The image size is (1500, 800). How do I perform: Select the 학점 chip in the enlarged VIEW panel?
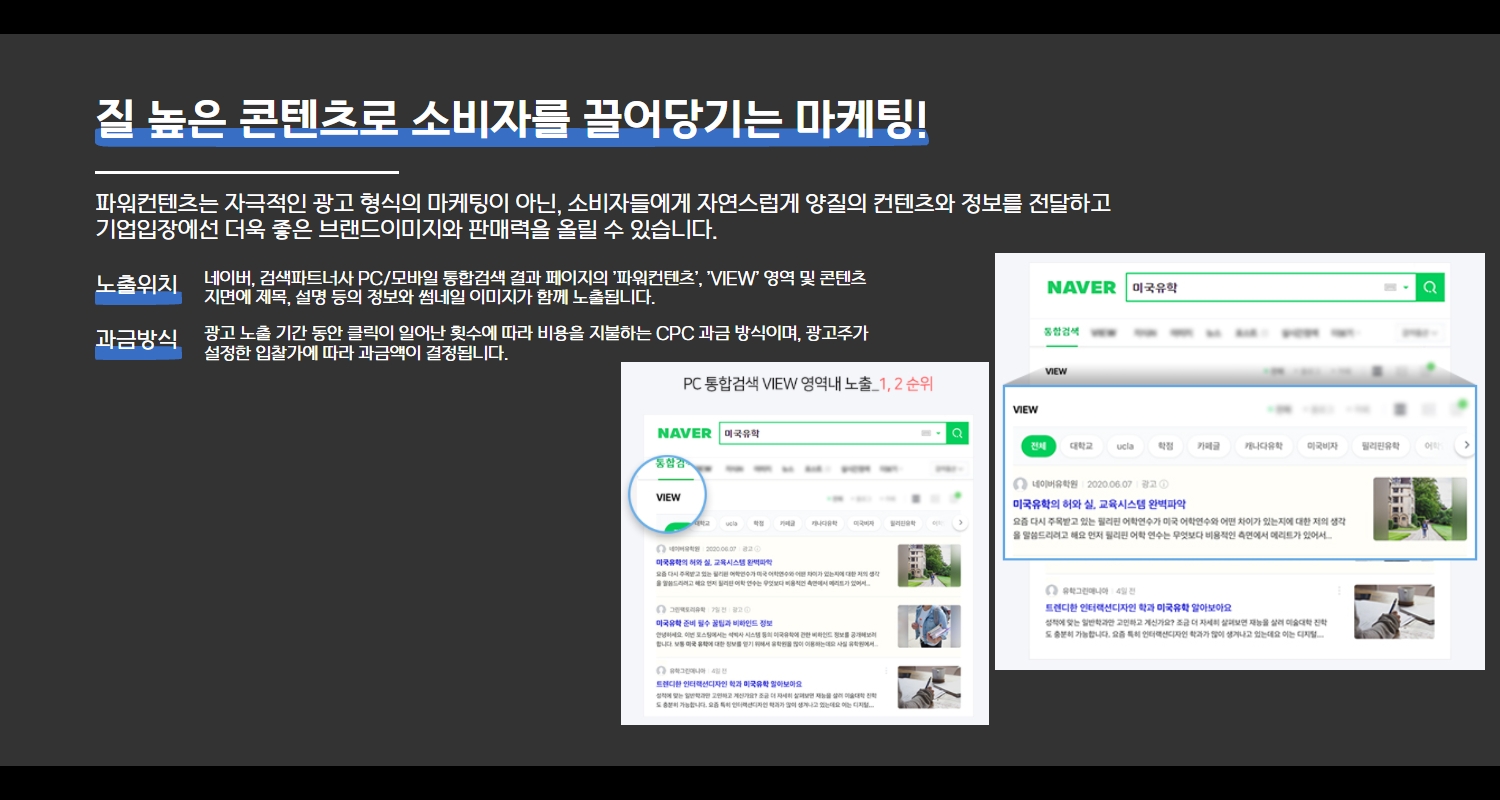coord(1166,446)
